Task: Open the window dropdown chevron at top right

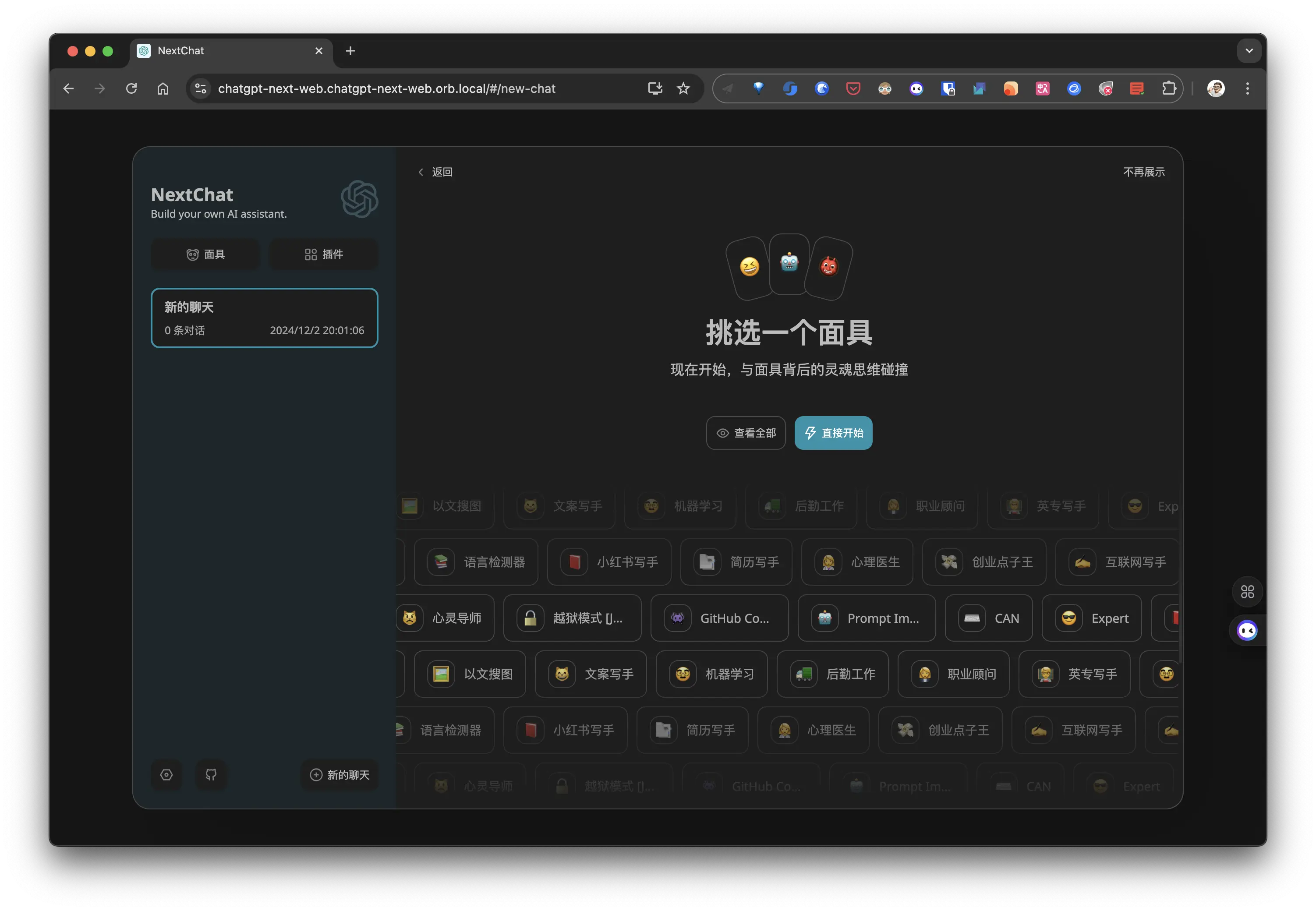Action: pos(1249,50)
